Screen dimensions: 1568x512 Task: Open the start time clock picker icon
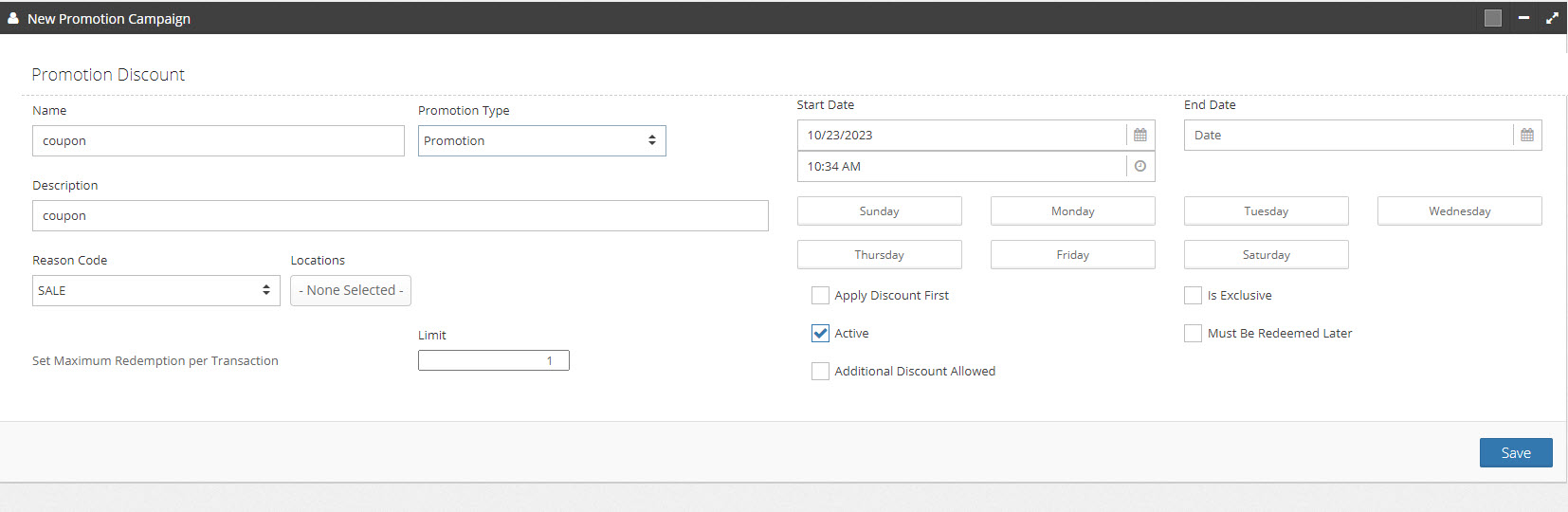pyautogui.click(x=1140, y=166)
